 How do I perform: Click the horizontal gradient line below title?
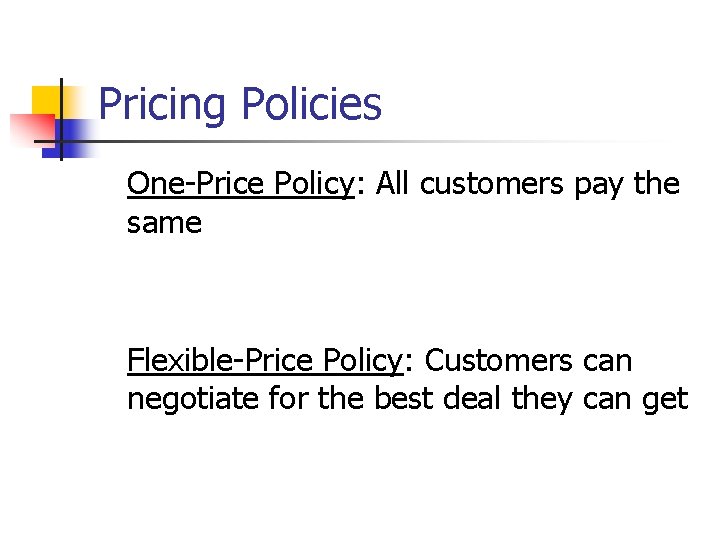[x=349, y=141]
